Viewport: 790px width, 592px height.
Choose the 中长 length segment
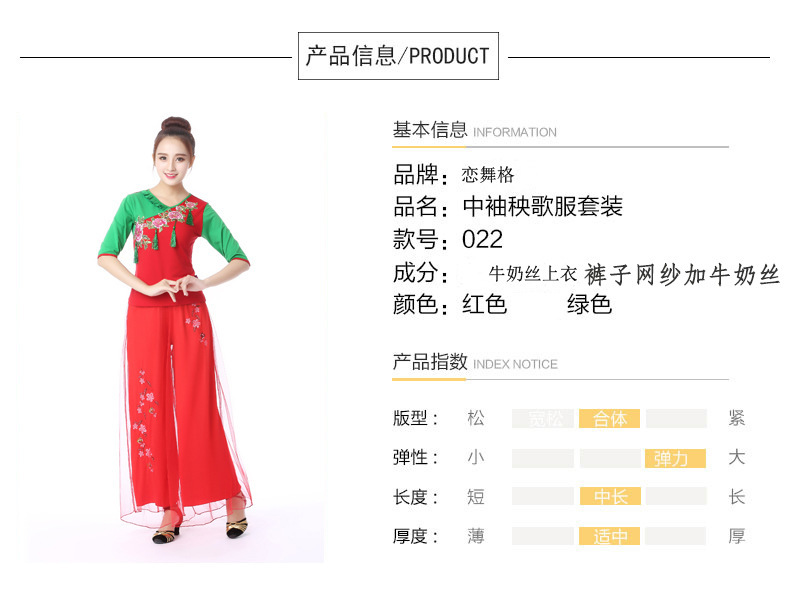click(x=610, y=496)
